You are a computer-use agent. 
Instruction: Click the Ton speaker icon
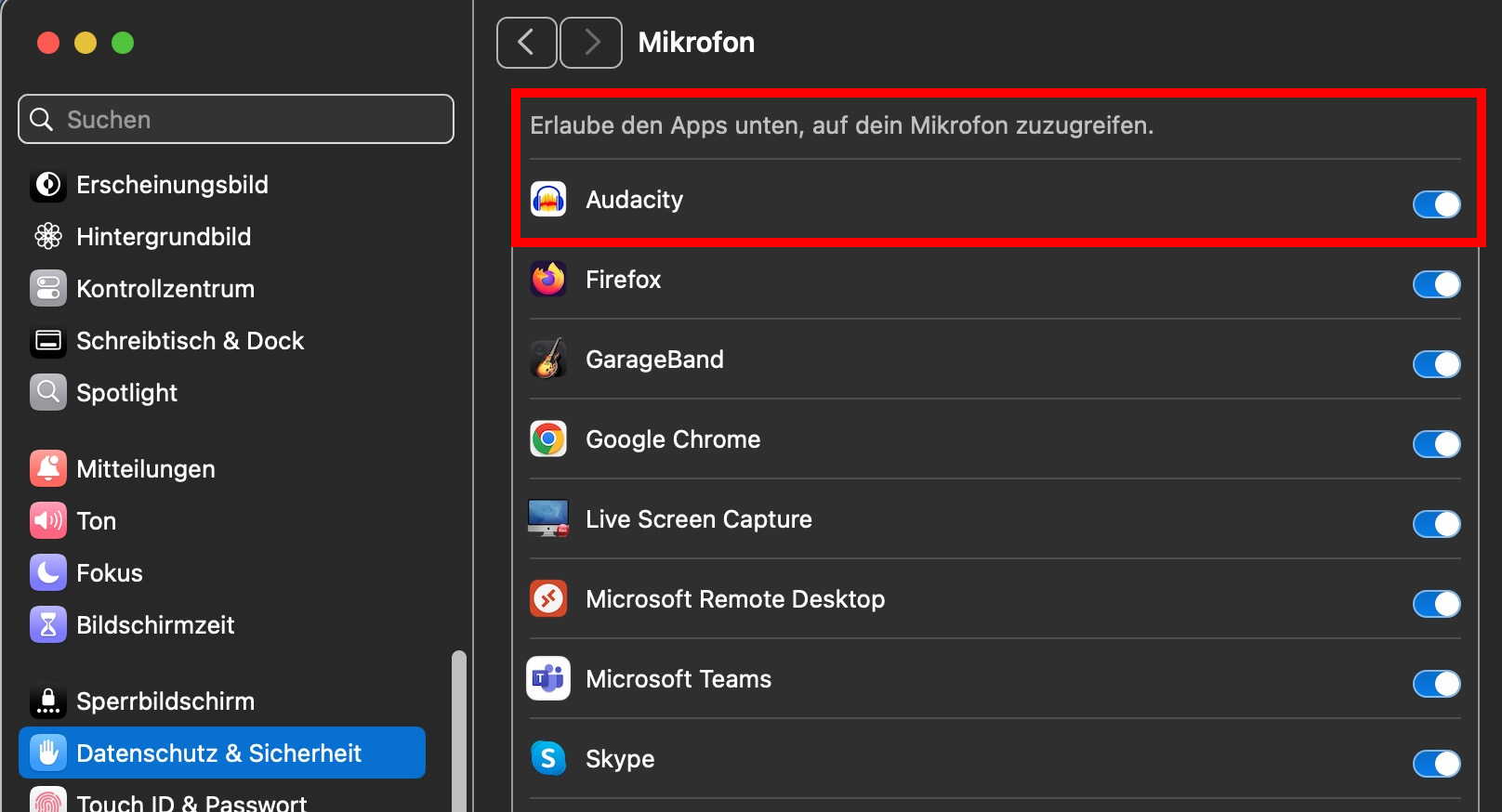[x=48, y=521]
